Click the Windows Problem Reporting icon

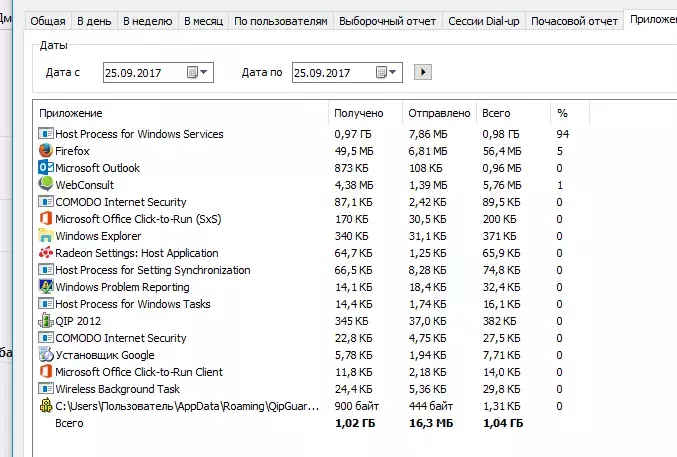pos(46,287)
